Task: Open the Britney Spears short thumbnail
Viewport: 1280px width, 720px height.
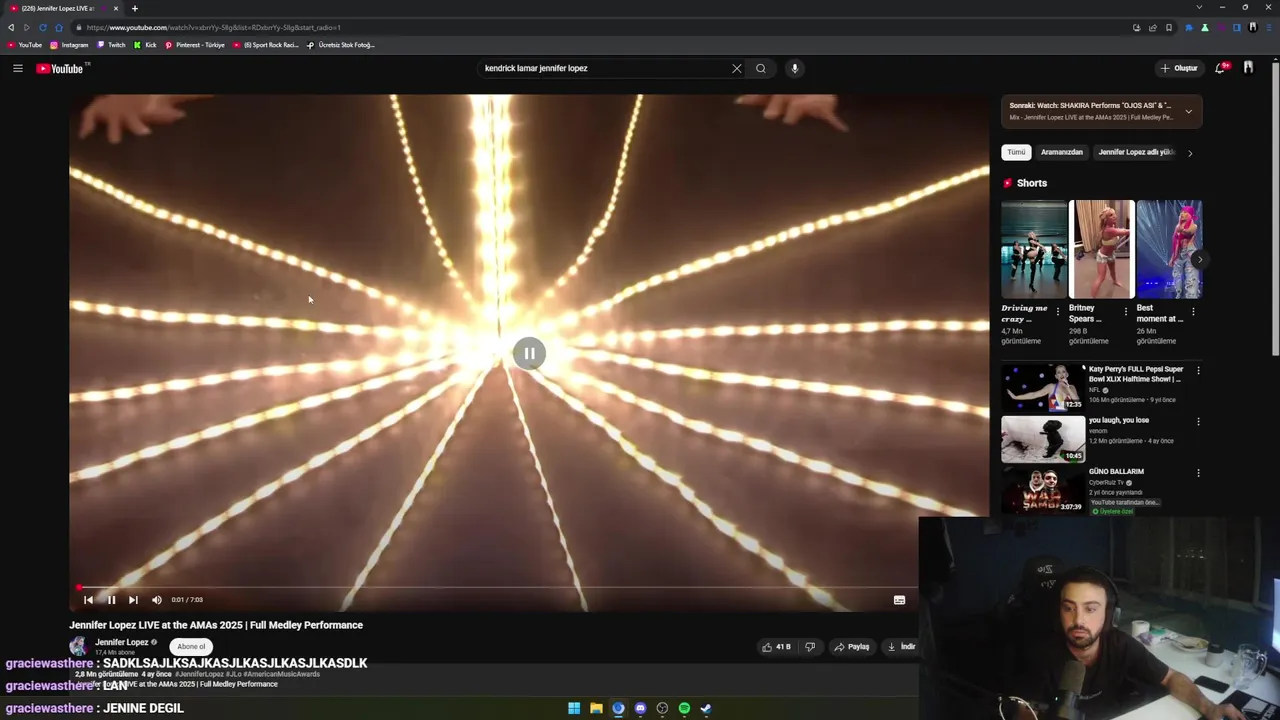Action: (1101, 249)
